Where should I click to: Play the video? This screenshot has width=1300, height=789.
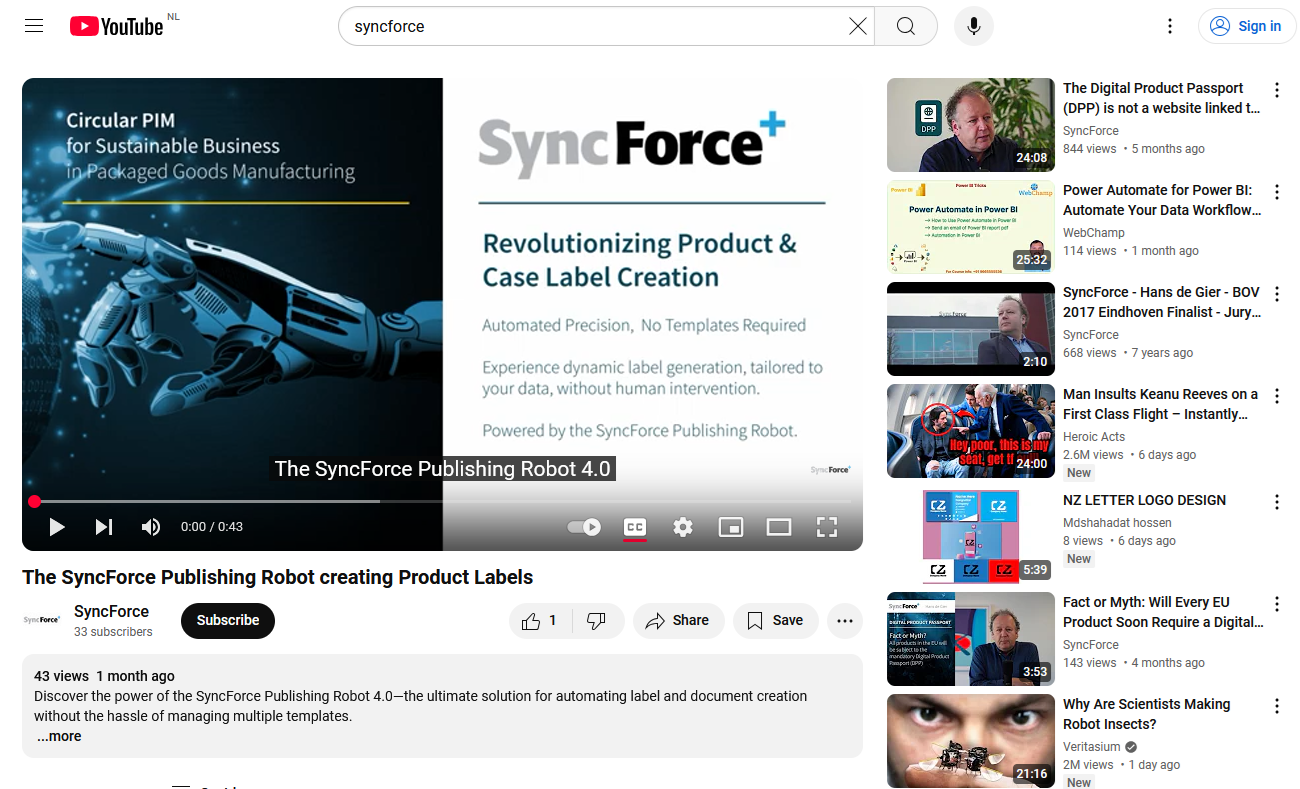tap(57, 527)
